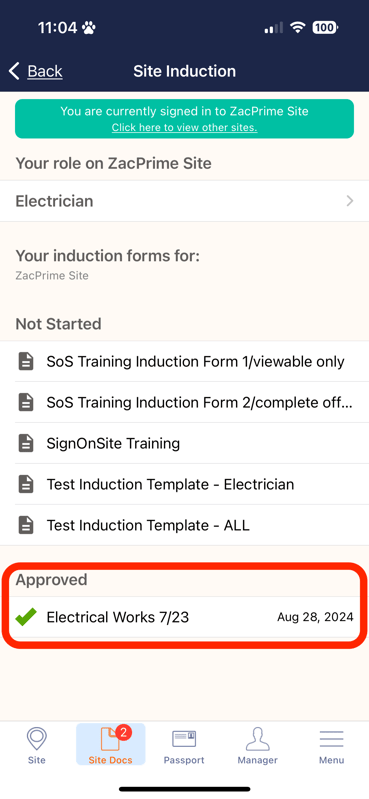Tap the Aug 28, 2024 approval date
Viewport: 369px width, 799px height.
[315, 617]
